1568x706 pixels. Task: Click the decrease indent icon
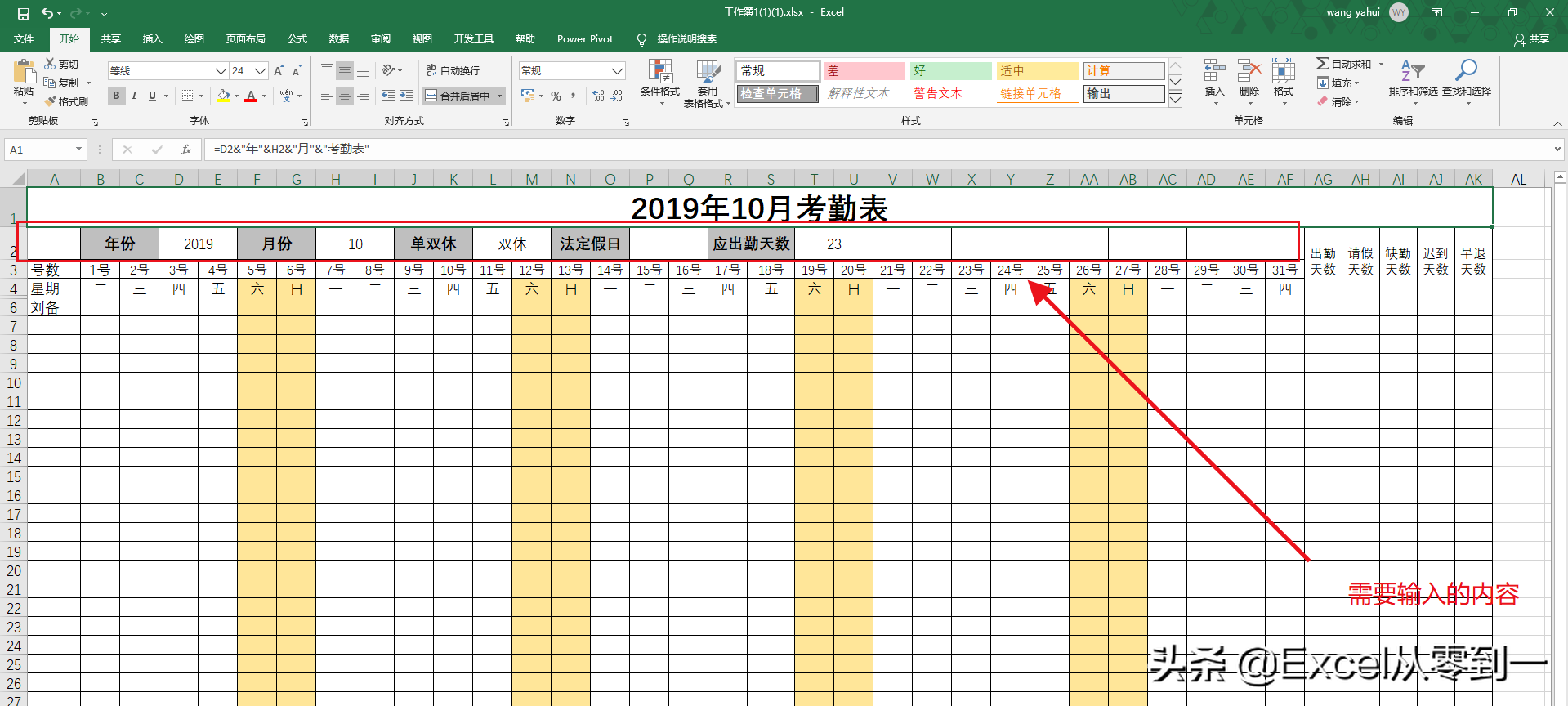(388, 96)
